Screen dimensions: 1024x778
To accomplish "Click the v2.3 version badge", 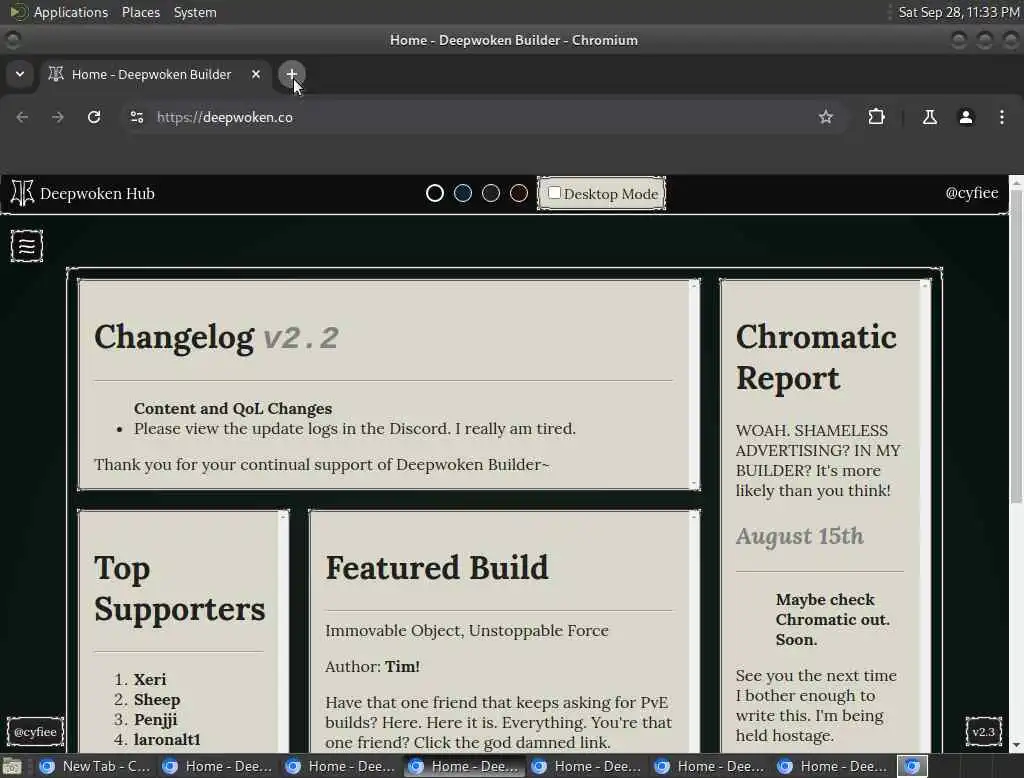I will (984, 732).
